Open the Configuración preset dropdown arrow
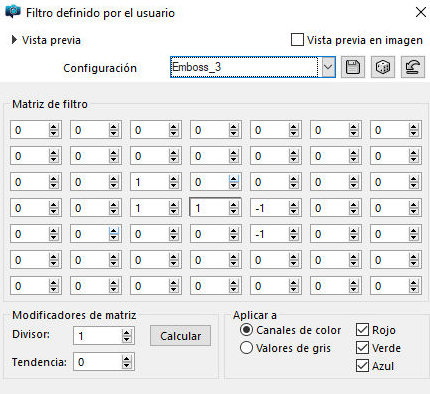This screenshot has height=394, width=430. (328, 67)
